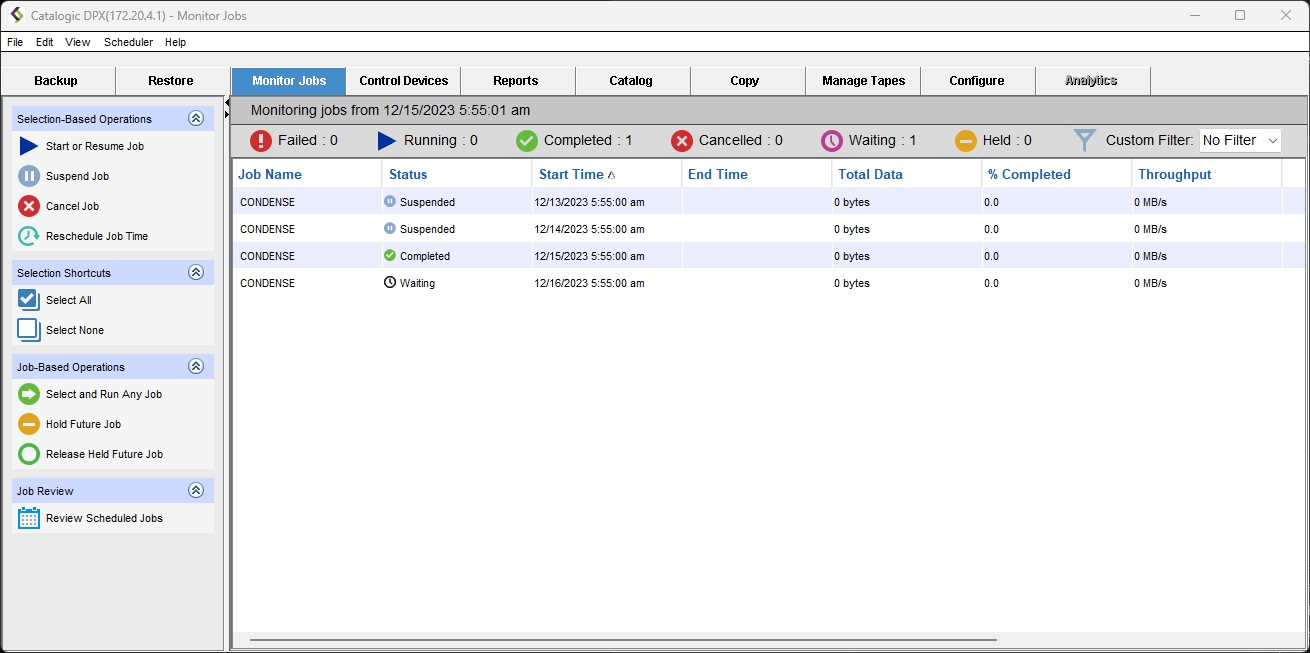Click the red Cancel Job icon
This screenshot has width=1310, height=653.
coord(29,206)
